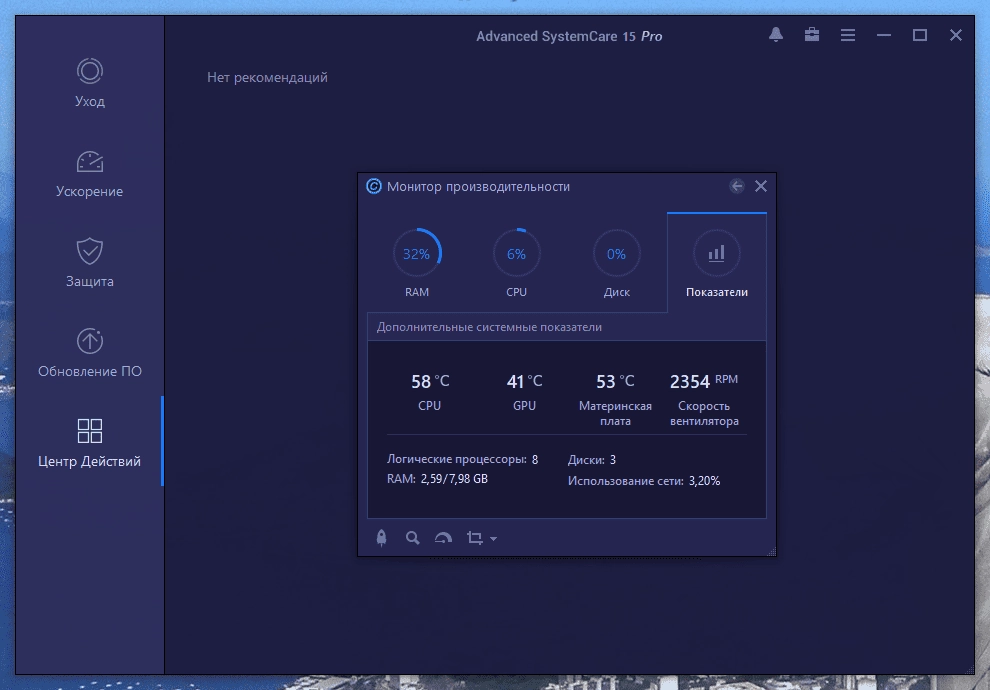Click the magnifier search icon
The image size is (990, 690).
[x=412, y=538]
